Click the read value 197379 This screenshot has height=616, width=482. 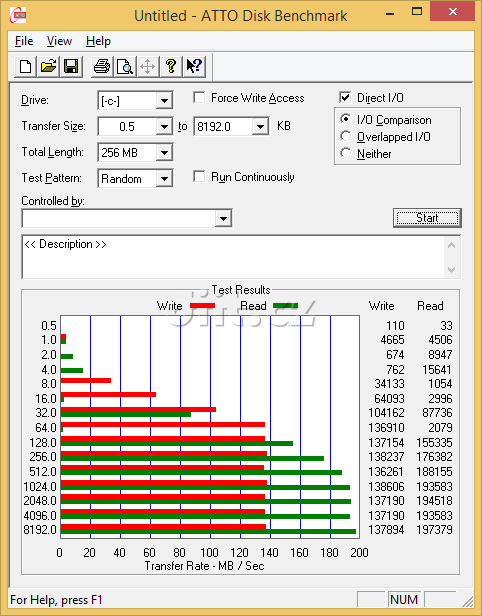coord(434,530)
